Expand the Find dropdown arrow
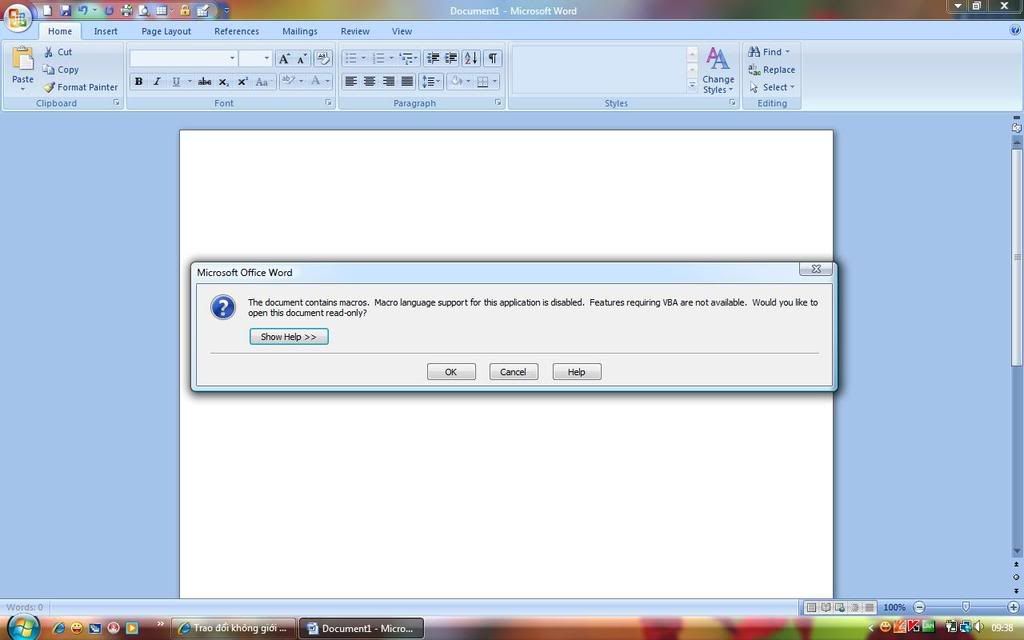 point(788,52)
